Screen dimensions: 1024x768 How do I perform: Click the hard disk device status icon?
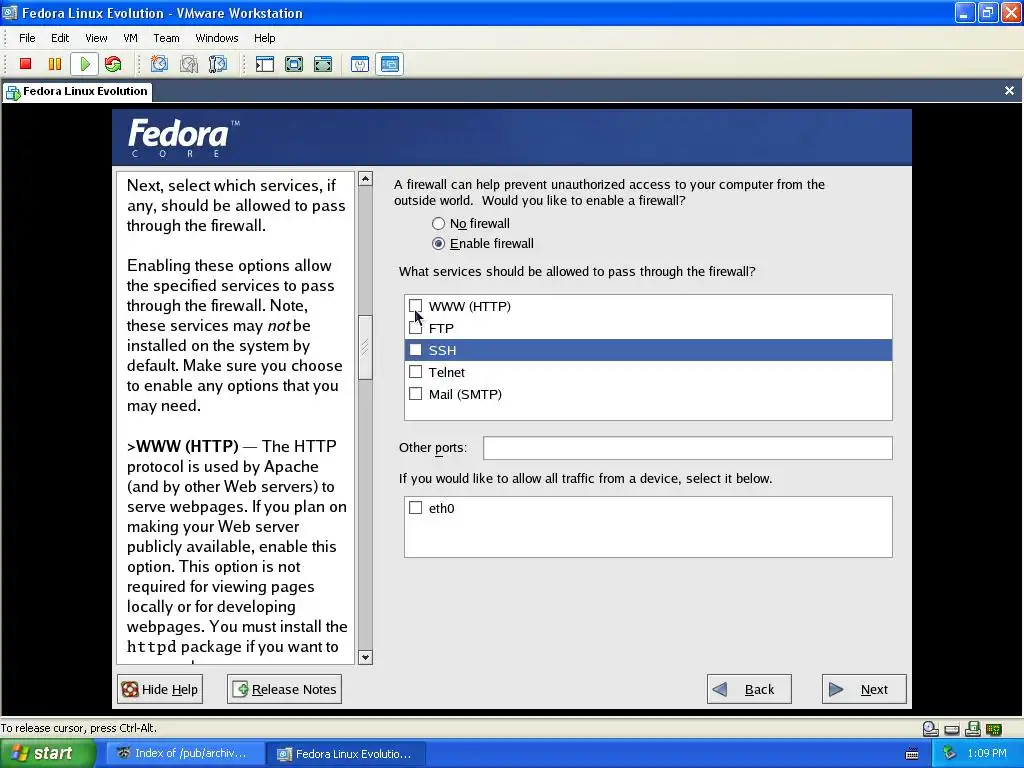(x=952, y=729)
